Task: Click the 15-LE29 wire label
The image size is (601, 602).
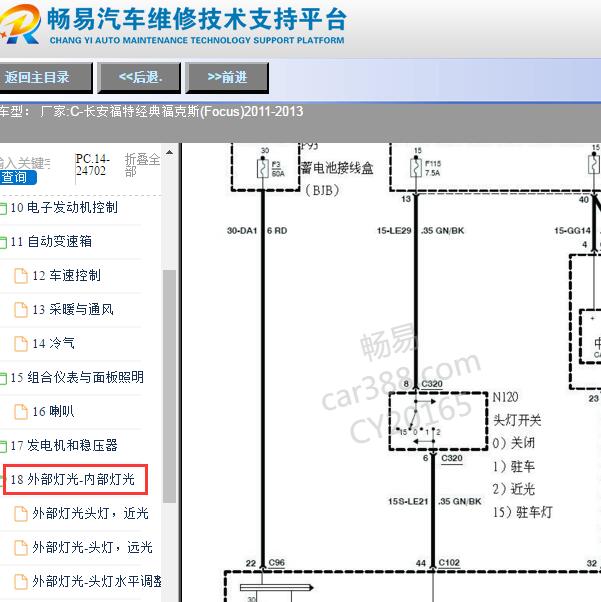Action: click(394, 231)
